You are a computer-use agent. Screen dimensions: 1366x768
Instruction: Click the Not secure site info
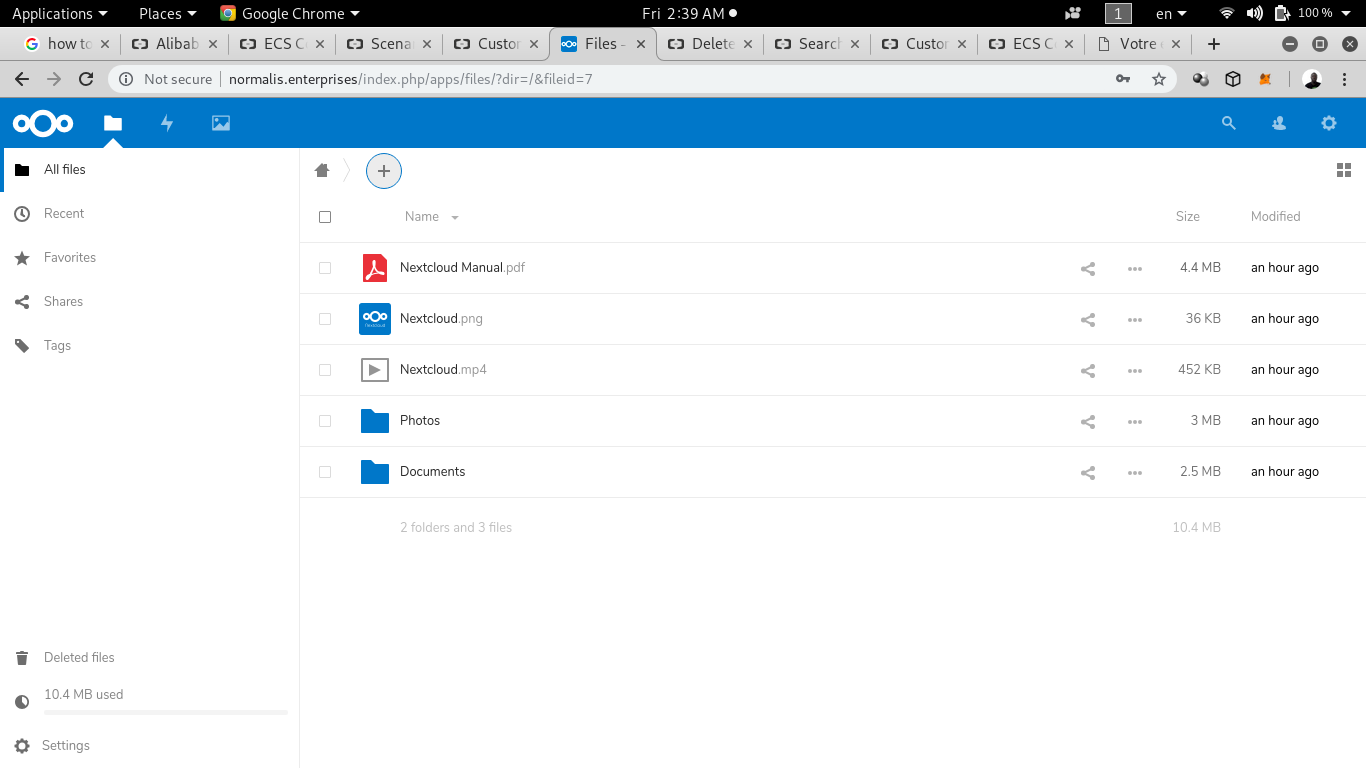tap(166, 79)
